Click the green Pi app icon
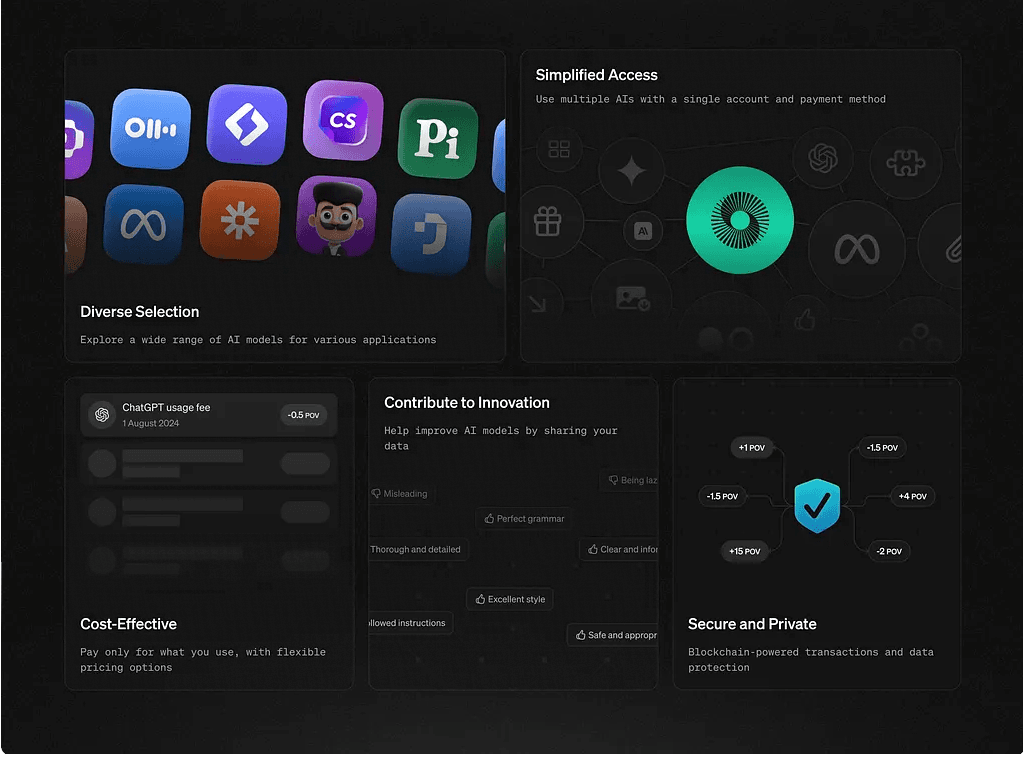The image size is (1023, 766). [438, 138]
